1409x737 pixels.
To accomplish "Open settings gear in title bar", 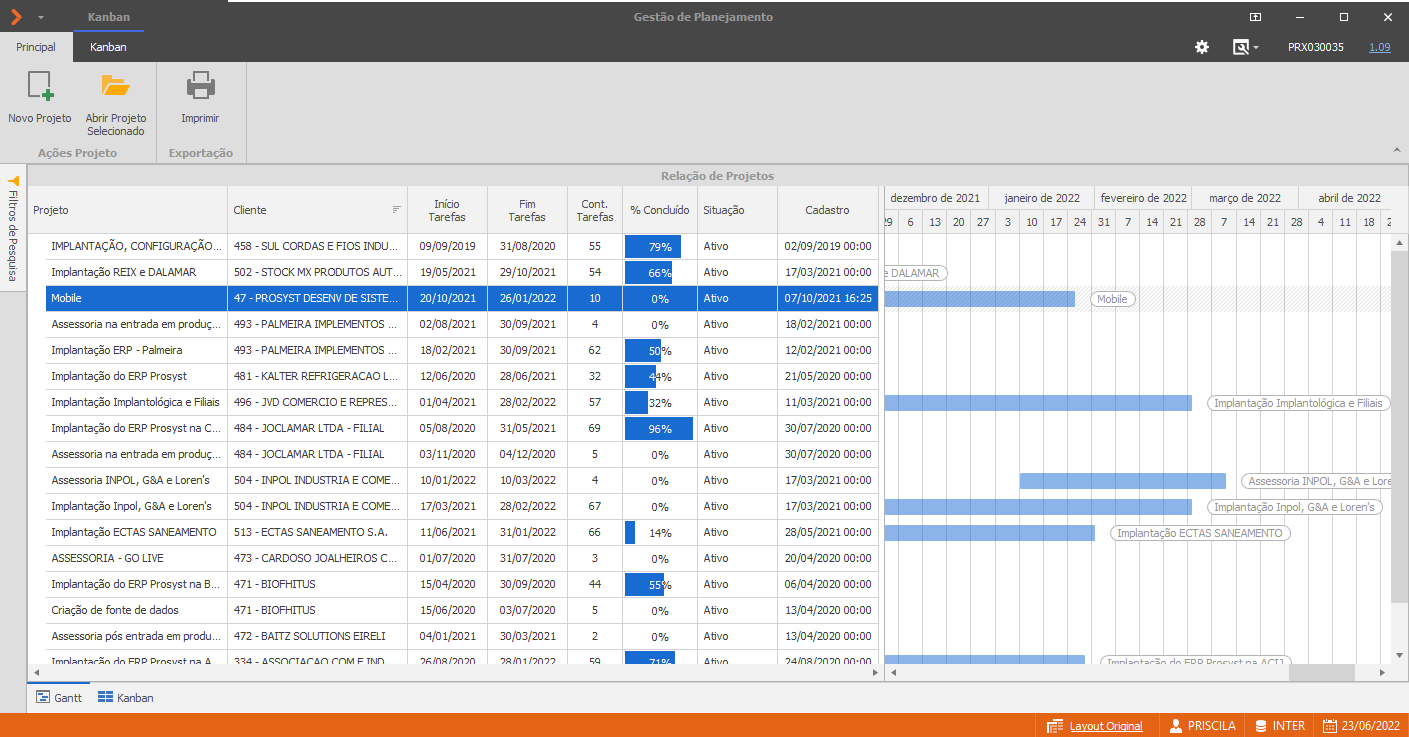I will click(x=1202, y=47).
